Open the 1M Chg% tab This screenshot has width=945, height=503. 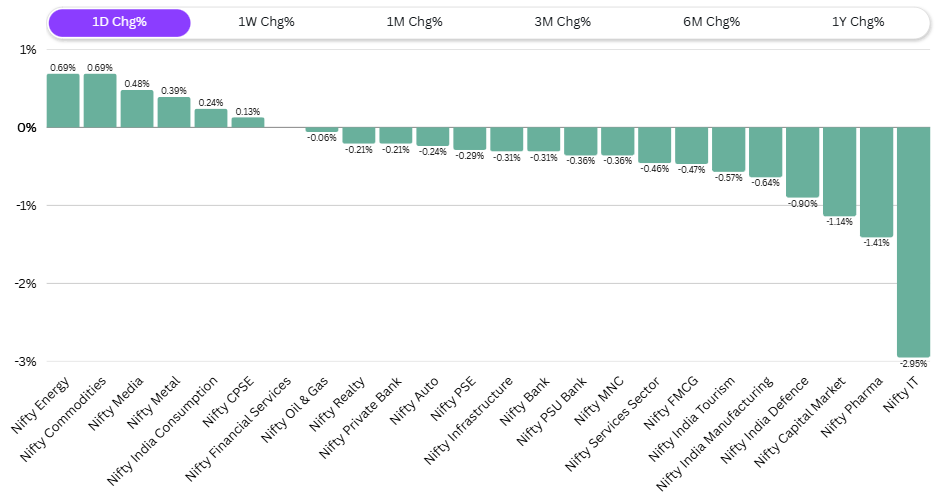[x=415, y=22]
